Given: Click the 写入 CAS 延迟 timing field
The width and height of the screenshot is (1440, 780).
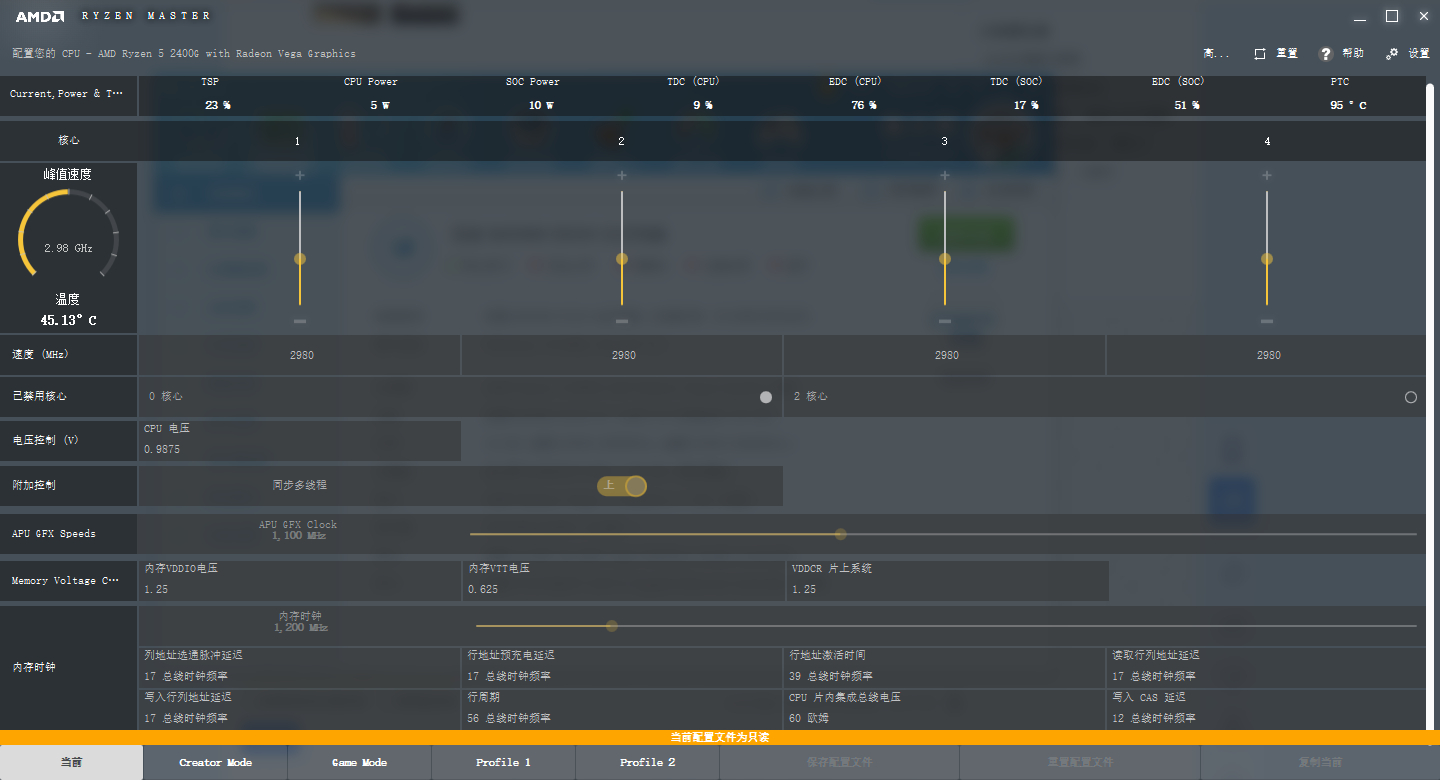Looking at the screenshot, I should click(1267, 709).
